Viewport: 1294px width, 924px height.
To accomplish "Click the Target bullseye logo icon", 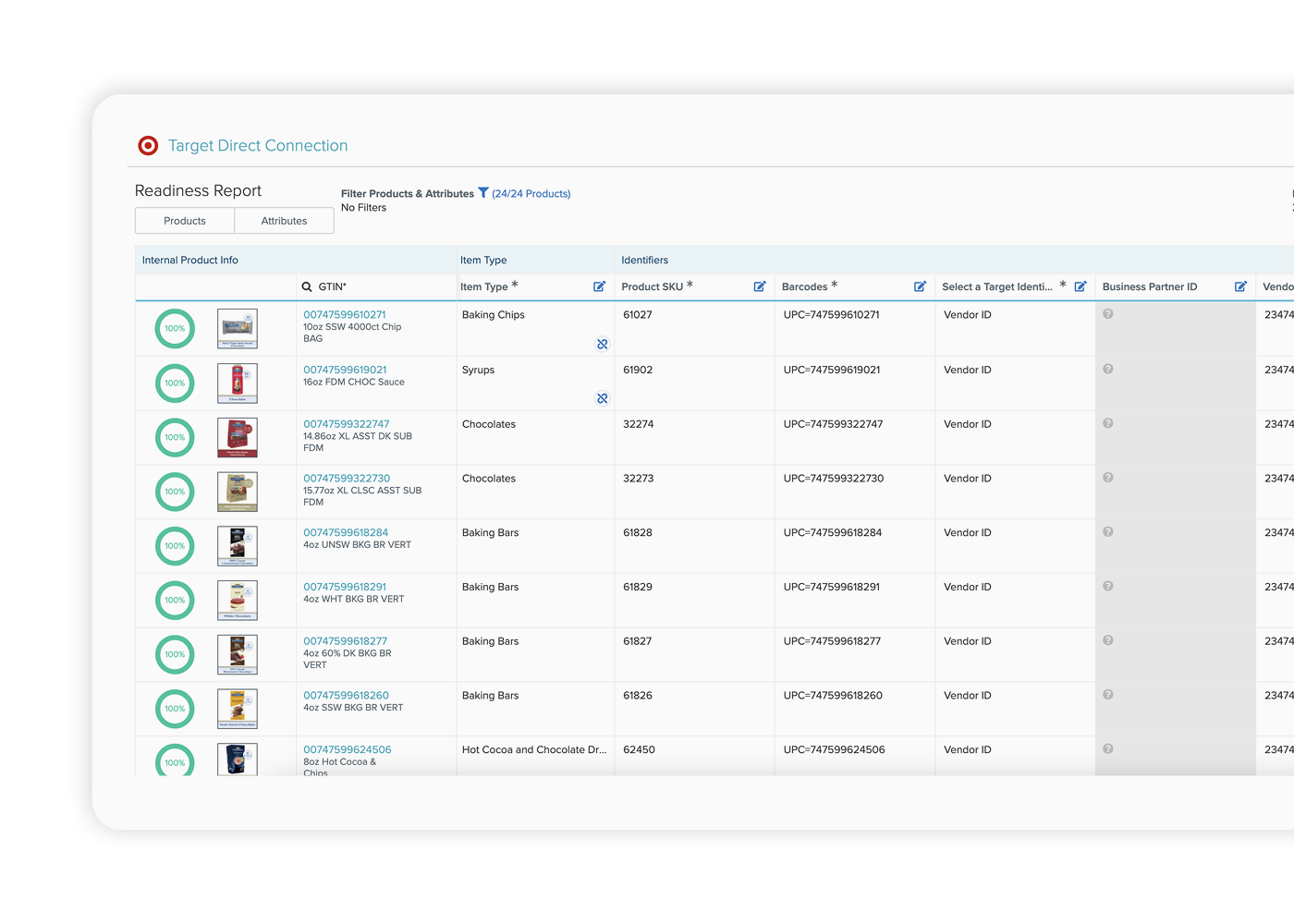I will coord(148,145).
